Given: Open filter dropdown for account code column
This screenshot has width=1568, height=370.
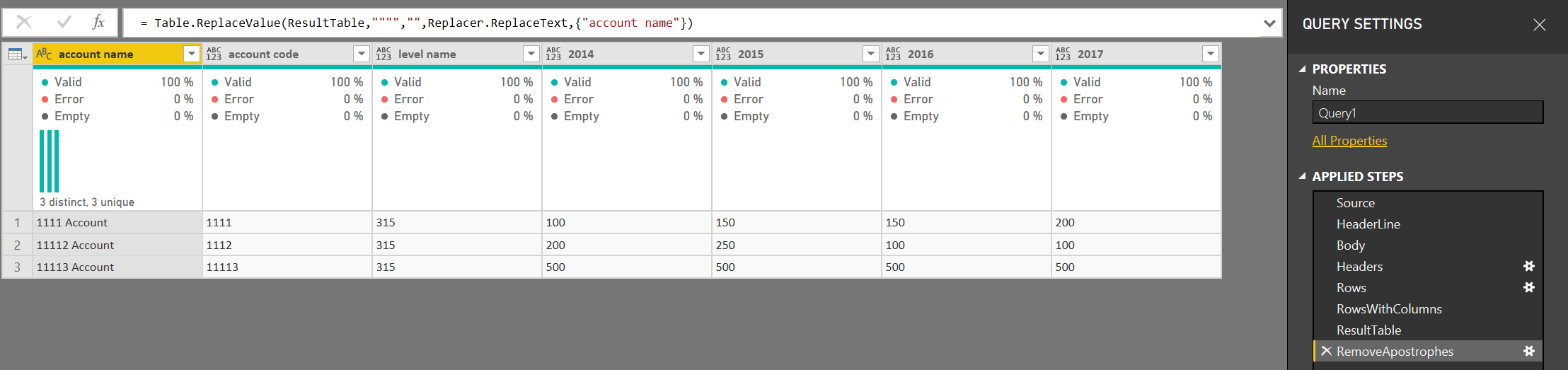Looking at the screenshot, I should coord(362,54).
